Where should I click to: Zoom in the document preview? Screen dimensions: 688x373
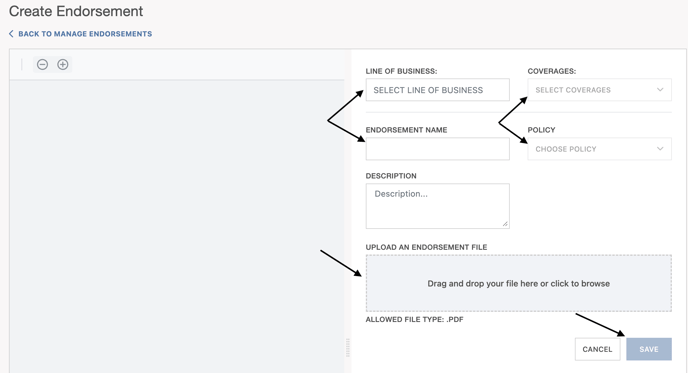[63, 65]
